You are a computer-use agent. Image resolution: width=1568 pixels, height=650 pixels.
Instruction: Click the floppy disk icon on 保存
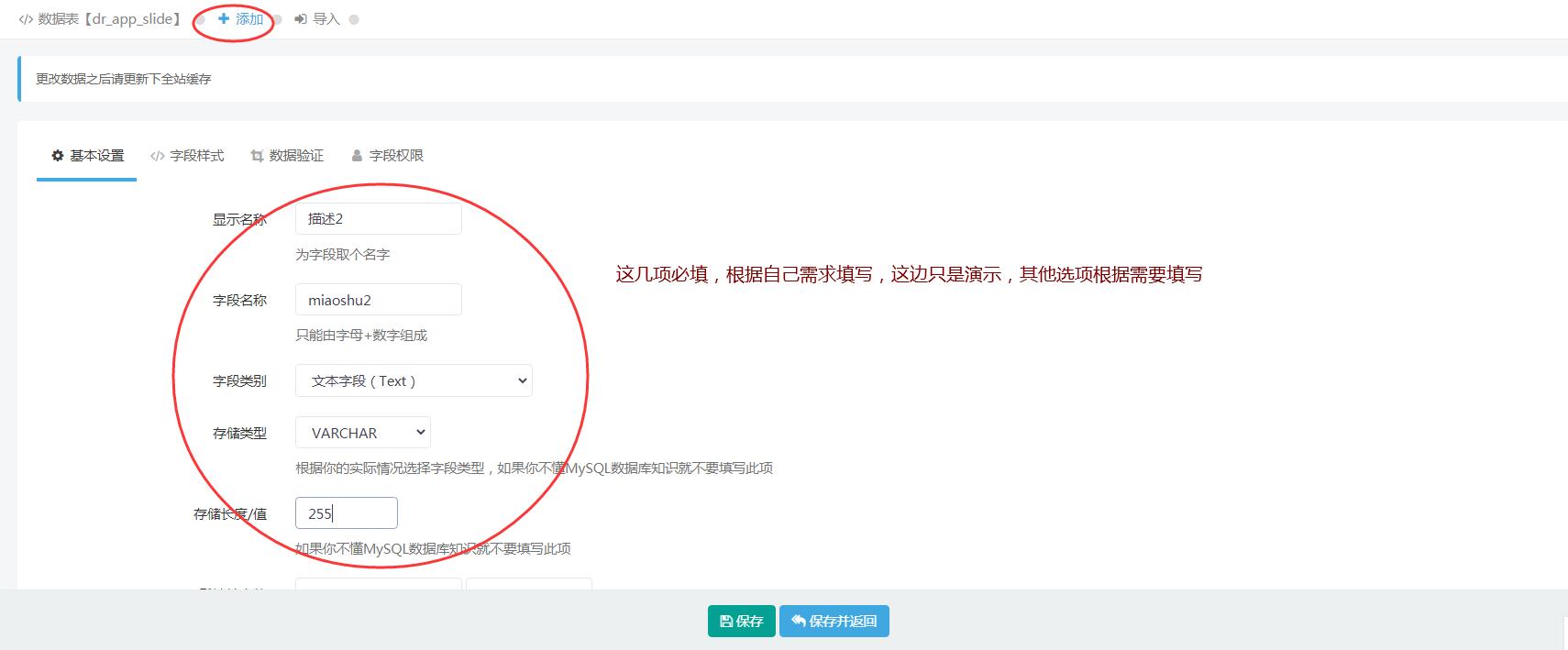point(726,622)
